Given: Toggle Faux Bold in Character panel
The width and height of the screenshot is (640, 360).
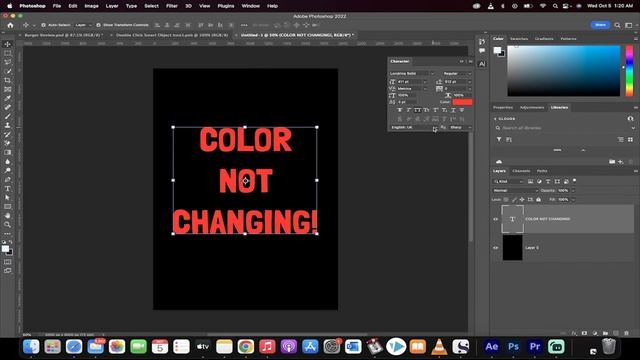Looking at the screenshot, I should click(400, 110).
